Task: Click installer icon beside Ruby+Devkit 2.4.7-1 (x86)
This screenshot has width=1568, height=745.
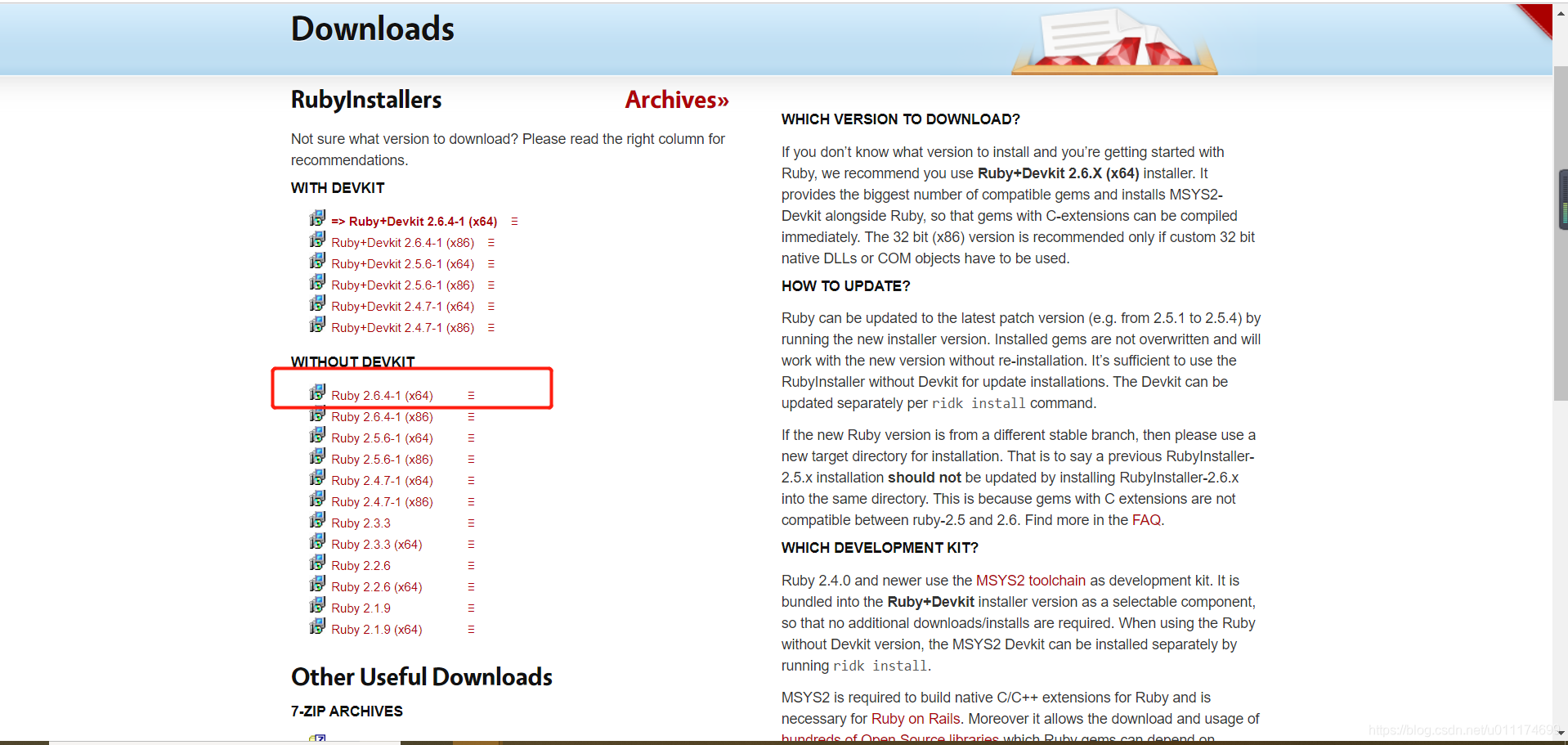Action: pos(317,325)
